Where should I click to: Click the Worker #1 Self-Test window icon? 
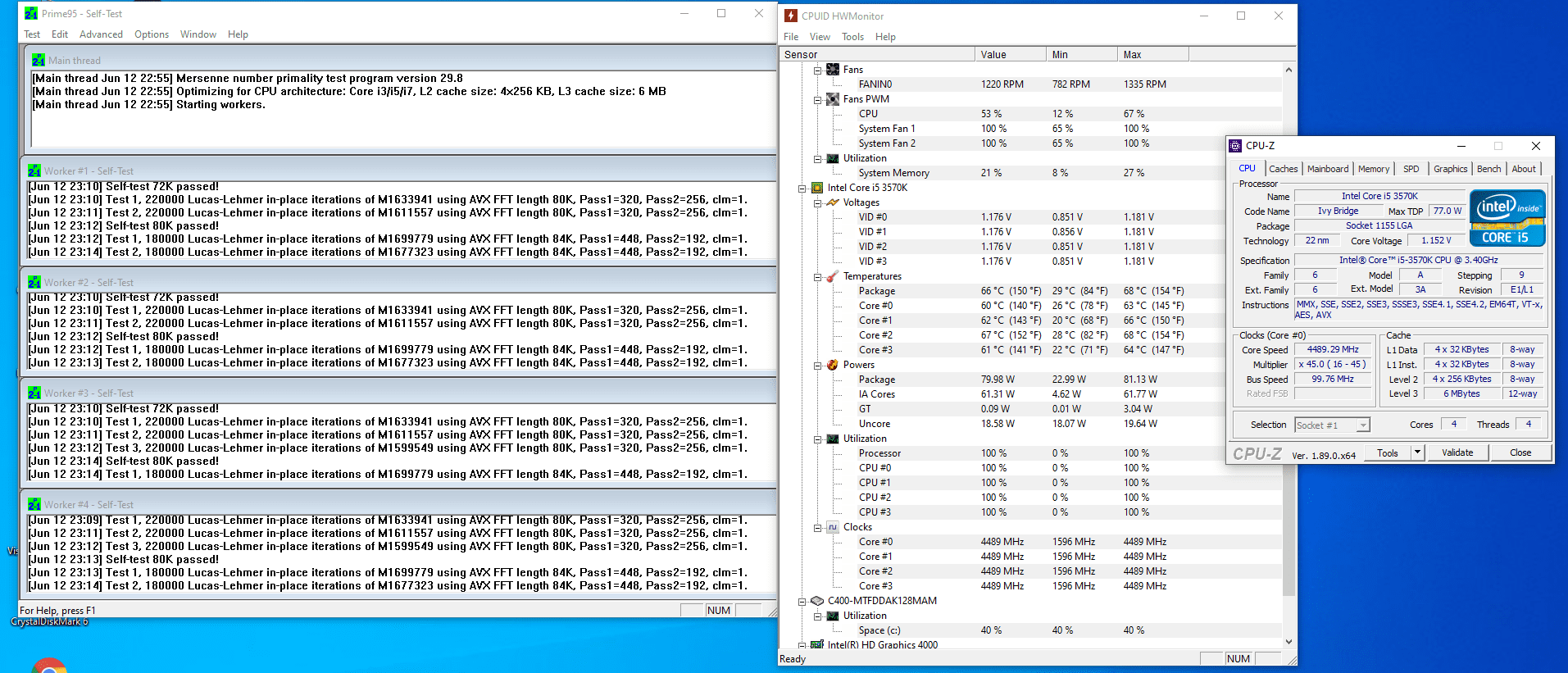(34, 171)
